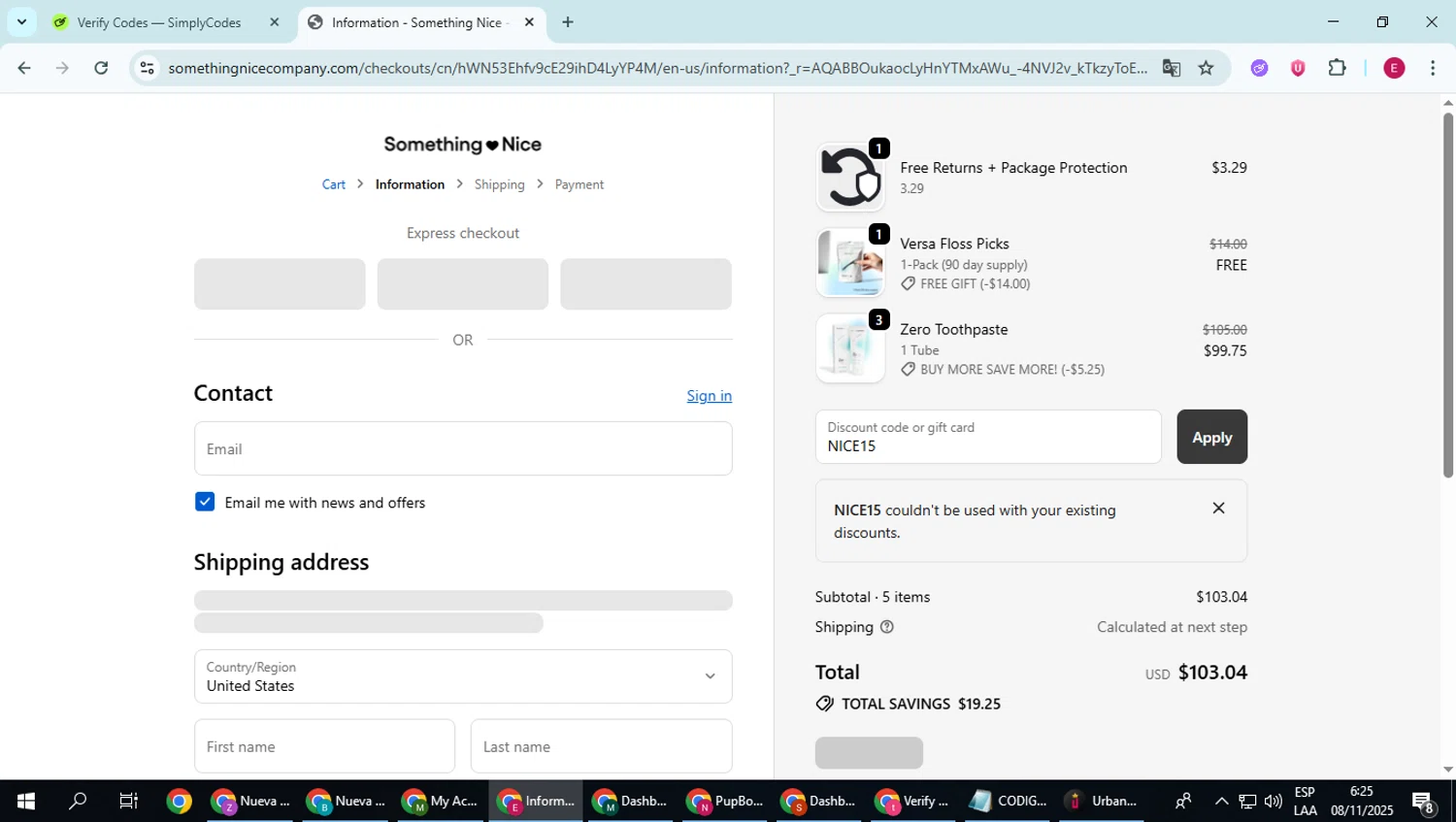Click the ESP LAA language indicator

(x=1305, y=801)
